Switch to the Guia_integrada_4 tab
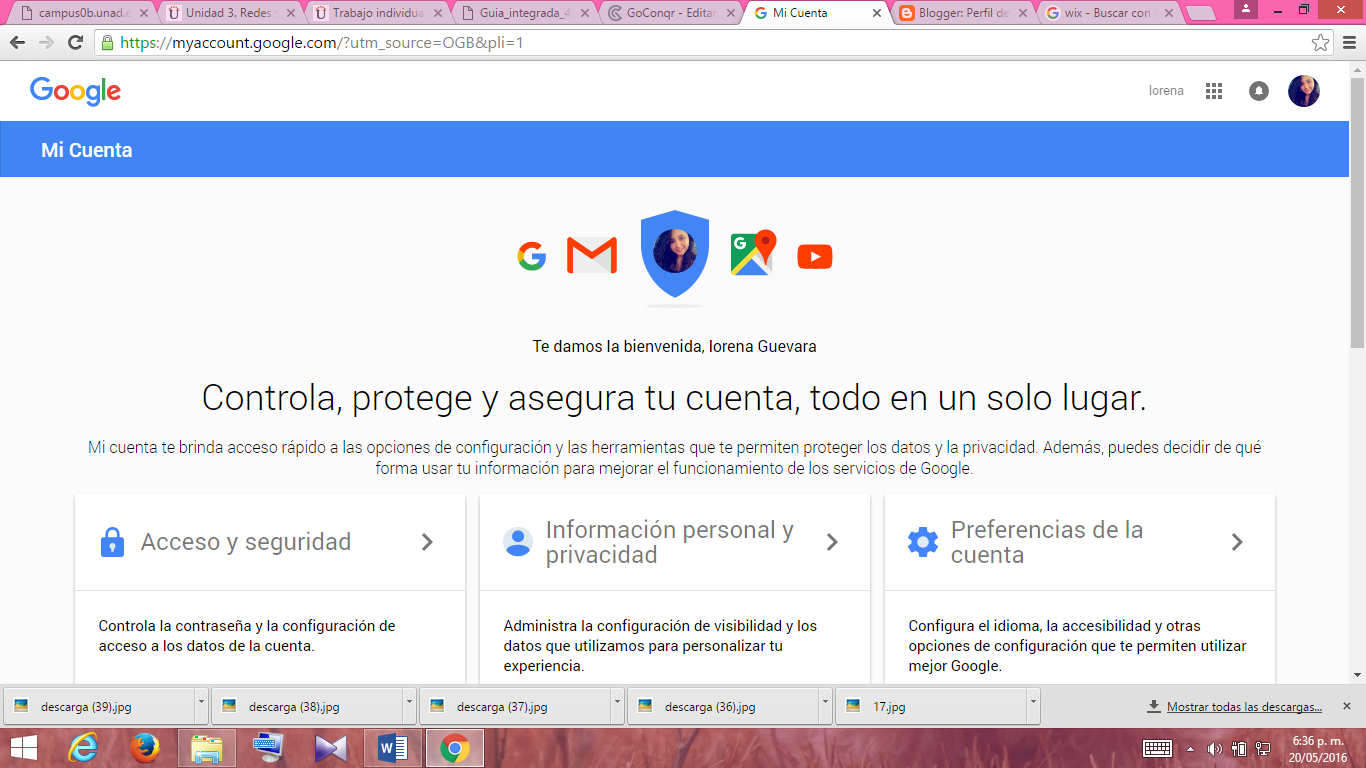Screen dimensions: 1366x768 [523, 14]
